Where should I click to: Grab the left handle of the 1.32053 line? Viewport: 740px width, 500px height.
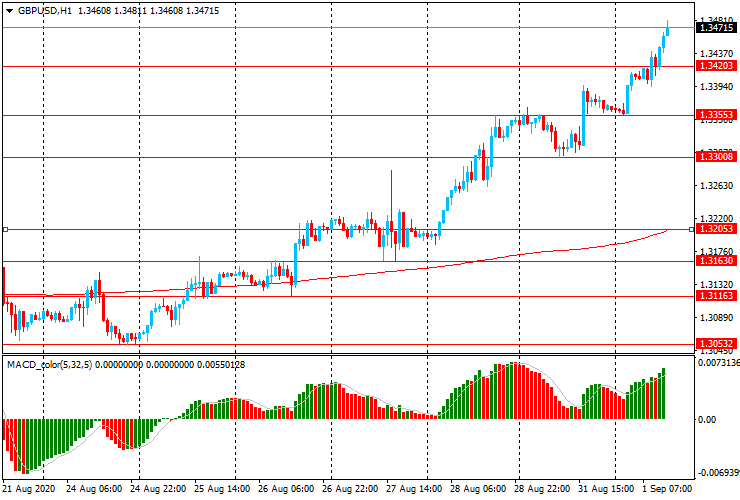click(x=5, y=229)
